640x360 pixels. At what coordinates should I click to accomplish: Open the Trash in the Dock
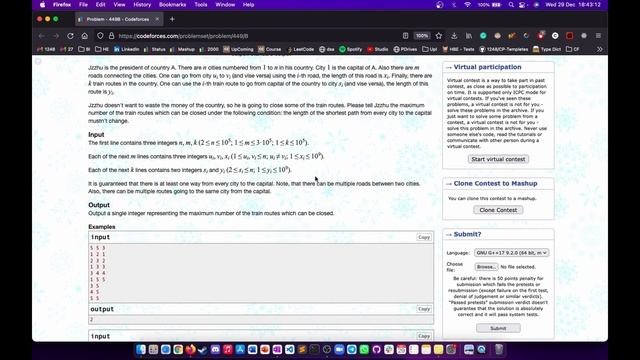498,349
